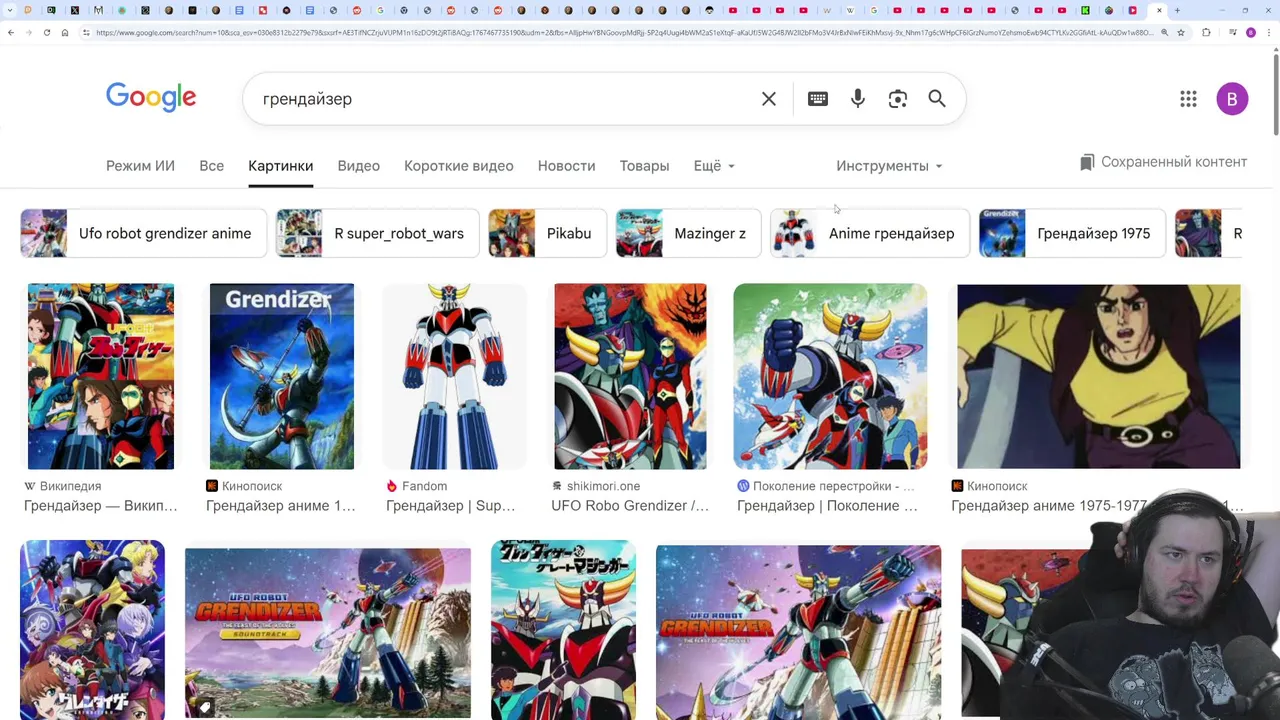This screenshot has height=720, width=1280.
Task: Switch to the Все results tab
Action: point(211,166)
